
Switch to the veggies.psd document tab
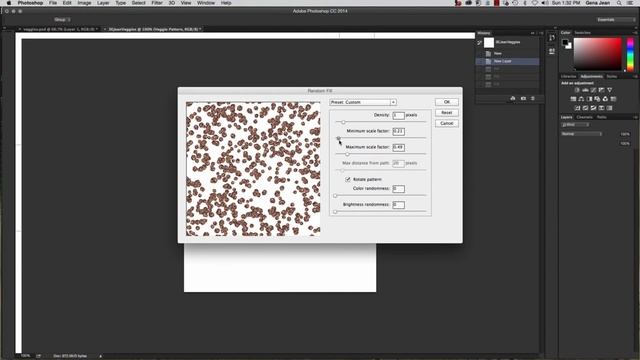coord(60,29)
